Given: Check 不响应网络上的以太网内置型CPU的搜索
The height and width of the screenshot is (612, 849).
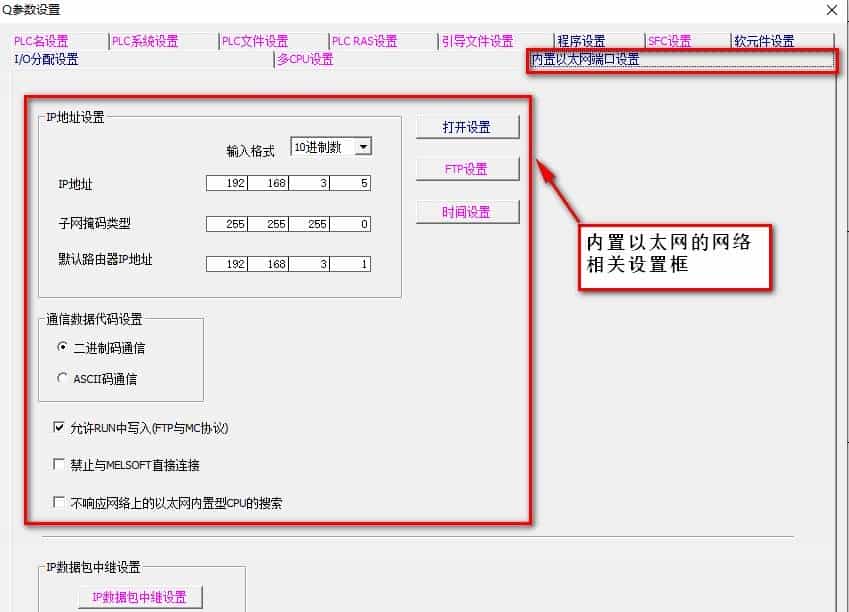Looking at the screenshot, I should click(59, 502).
